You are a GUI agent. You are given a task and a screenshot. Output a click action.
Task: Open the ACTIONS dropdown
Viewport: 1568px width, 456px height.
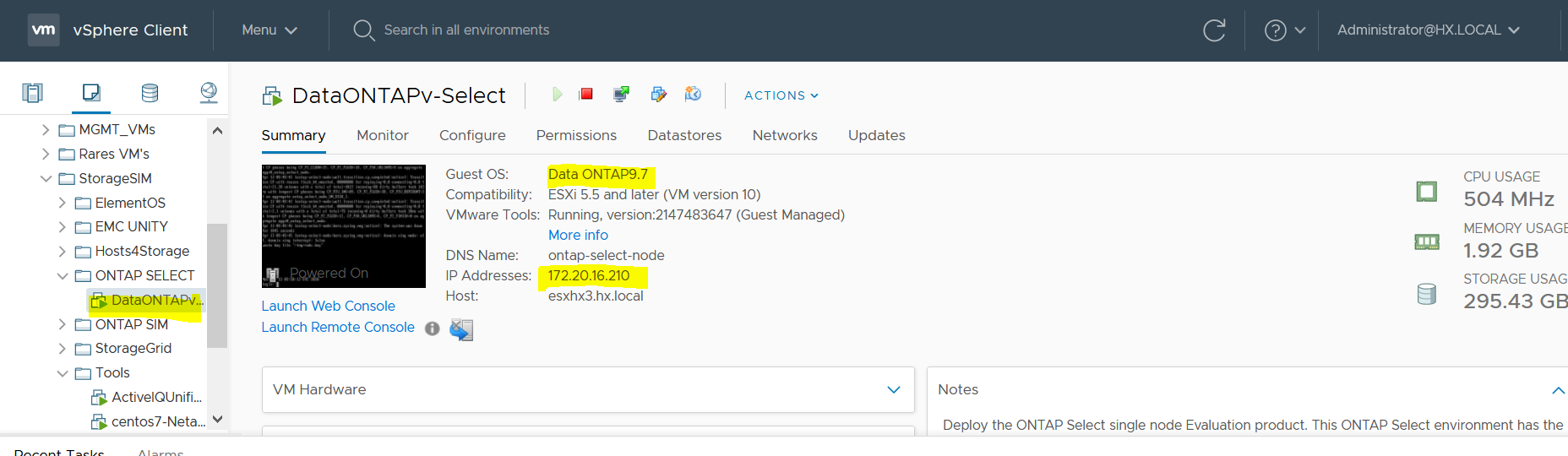point(781,95)
